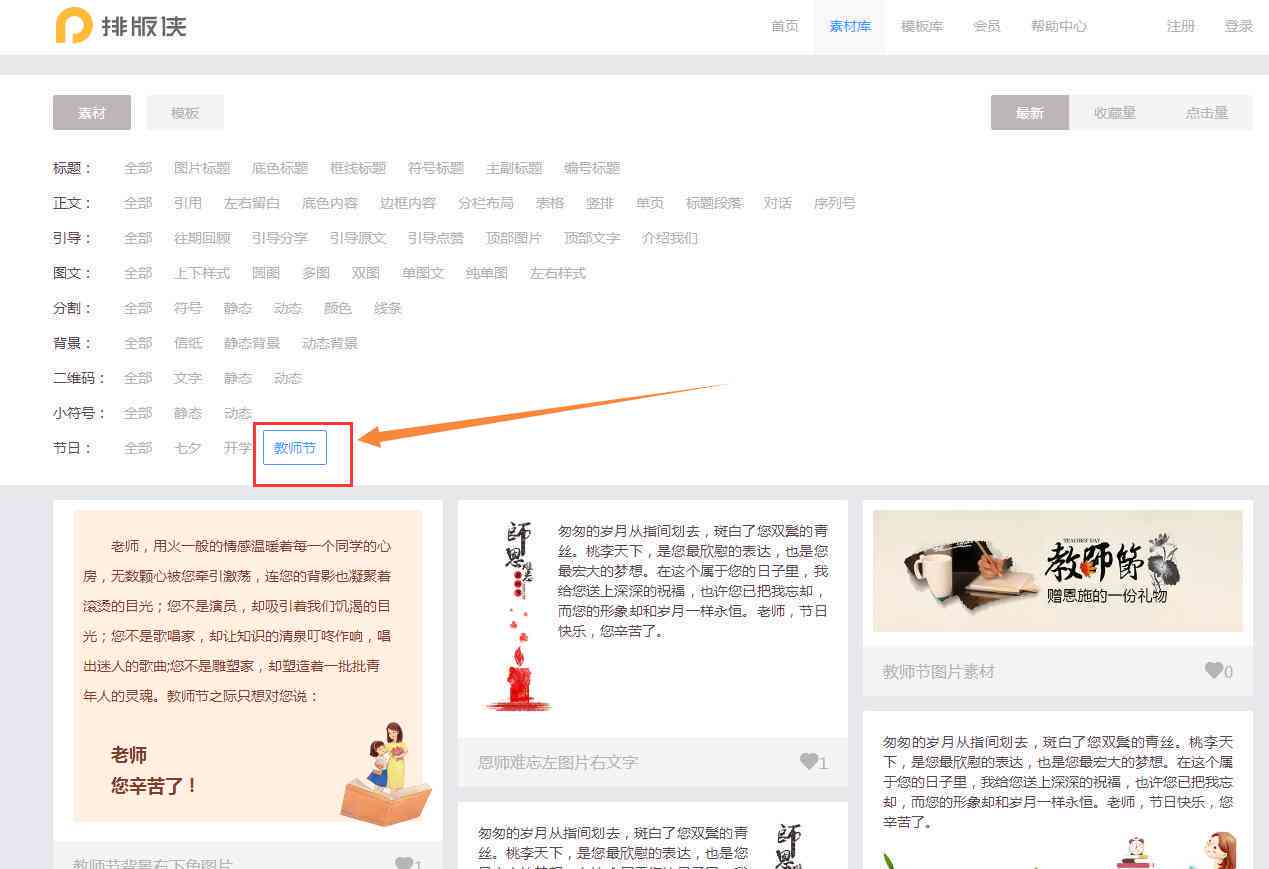Filter by 主副标题
This screenshot has width=1269, height=869.
(514, 168)
